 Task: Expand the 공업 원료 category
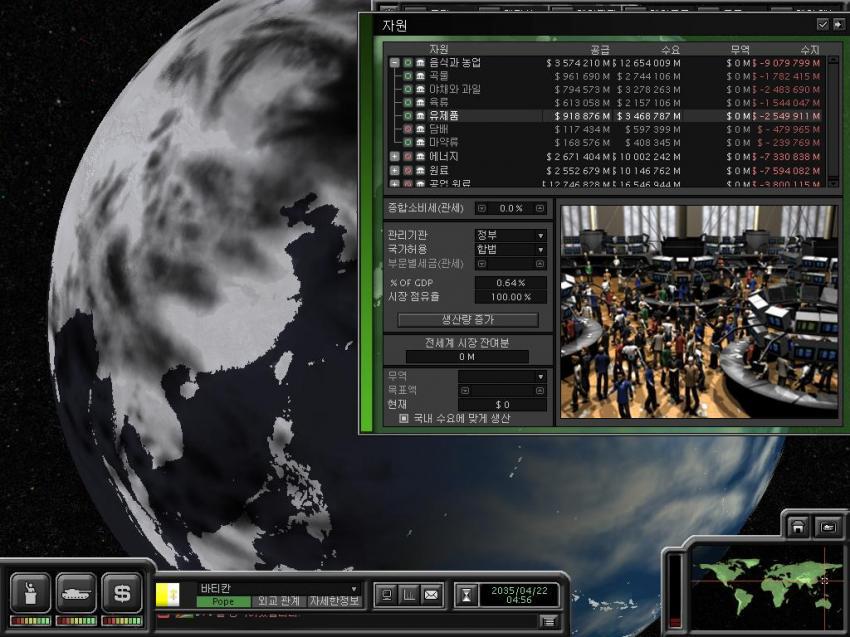point(395,184)
